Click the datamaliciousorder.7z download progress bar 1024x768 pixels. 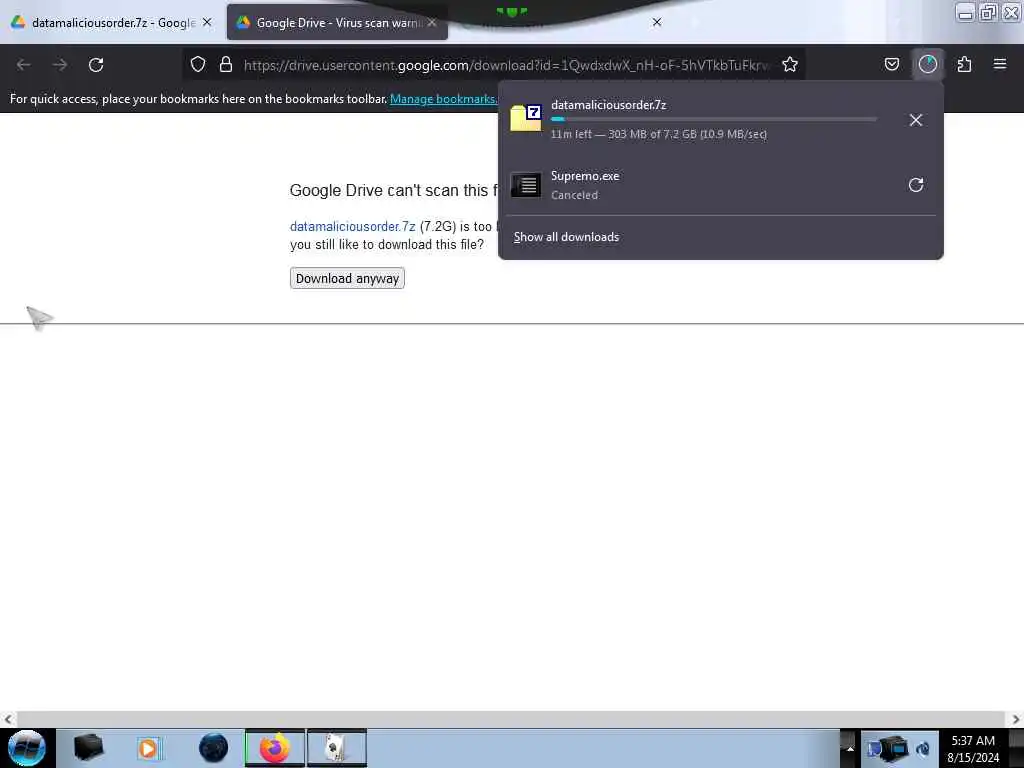(714, 120)
